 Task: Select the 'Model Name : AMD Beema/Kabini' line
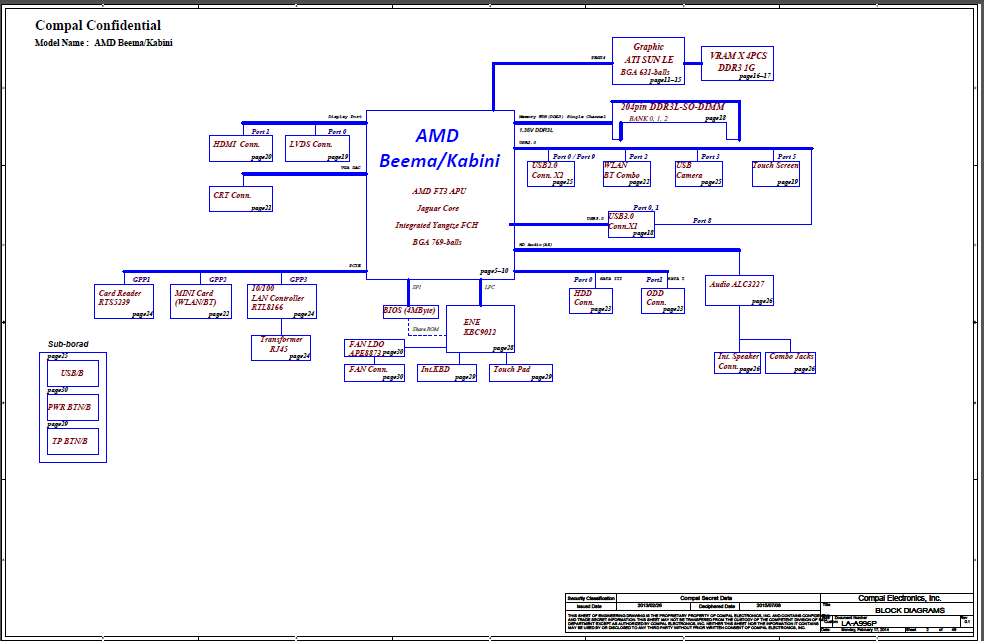(x=104, y=43)
